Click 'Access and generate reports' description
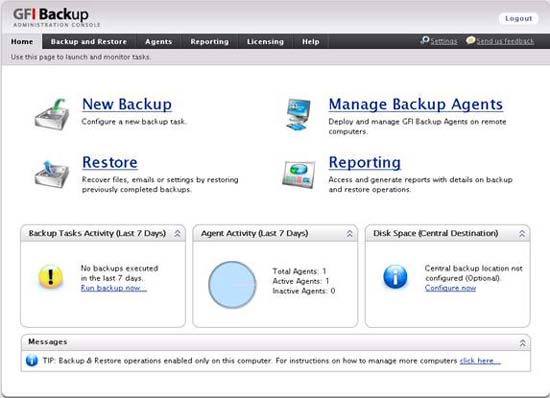The height and width of the screenshot is (398, 550). 421,184
